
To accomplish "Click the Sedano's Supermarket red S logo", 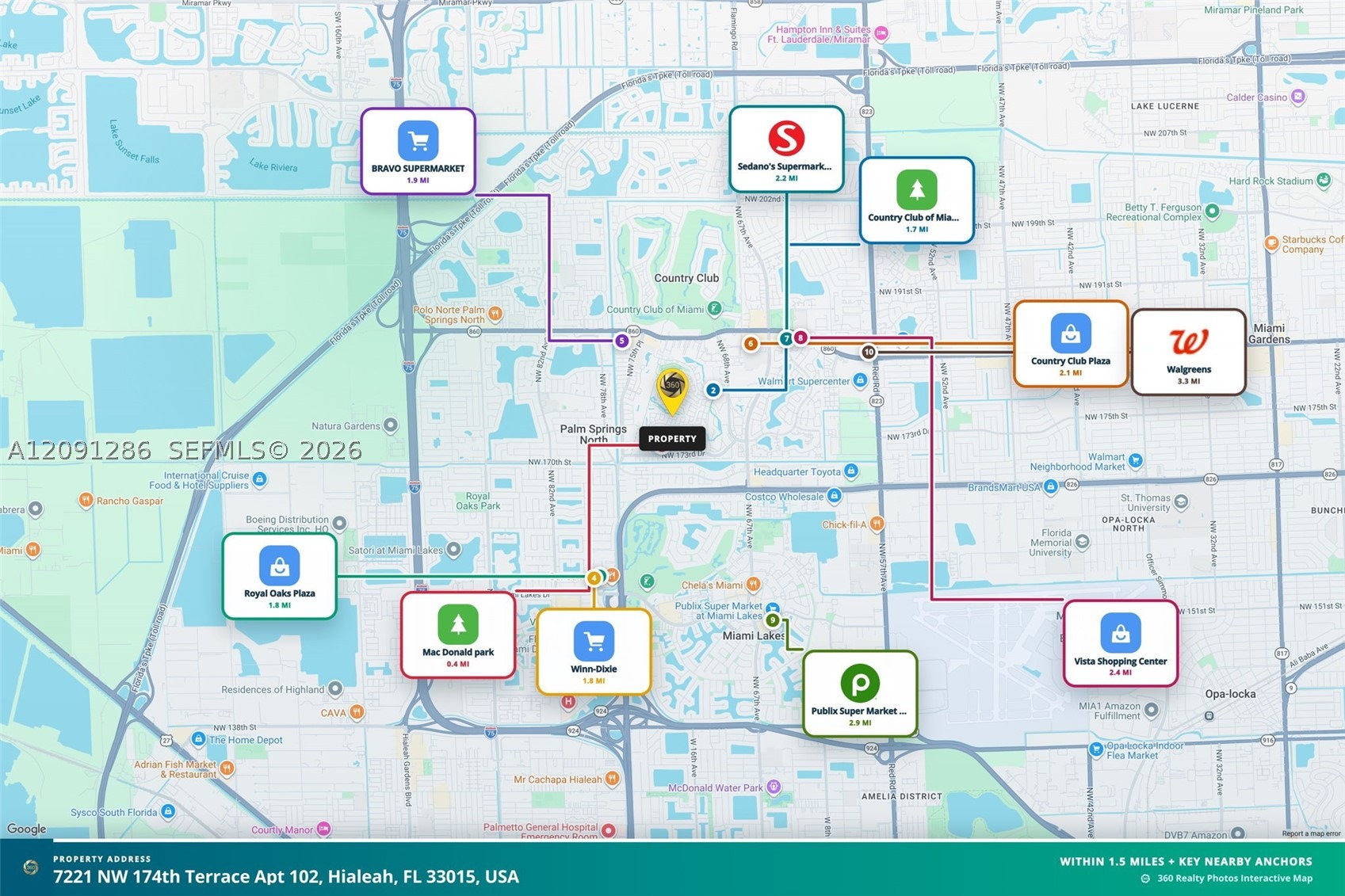I will [x=786, y=138].
